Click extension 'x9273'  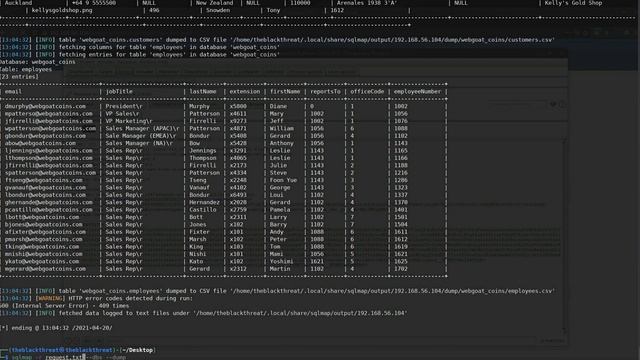[x=238, y=121]
